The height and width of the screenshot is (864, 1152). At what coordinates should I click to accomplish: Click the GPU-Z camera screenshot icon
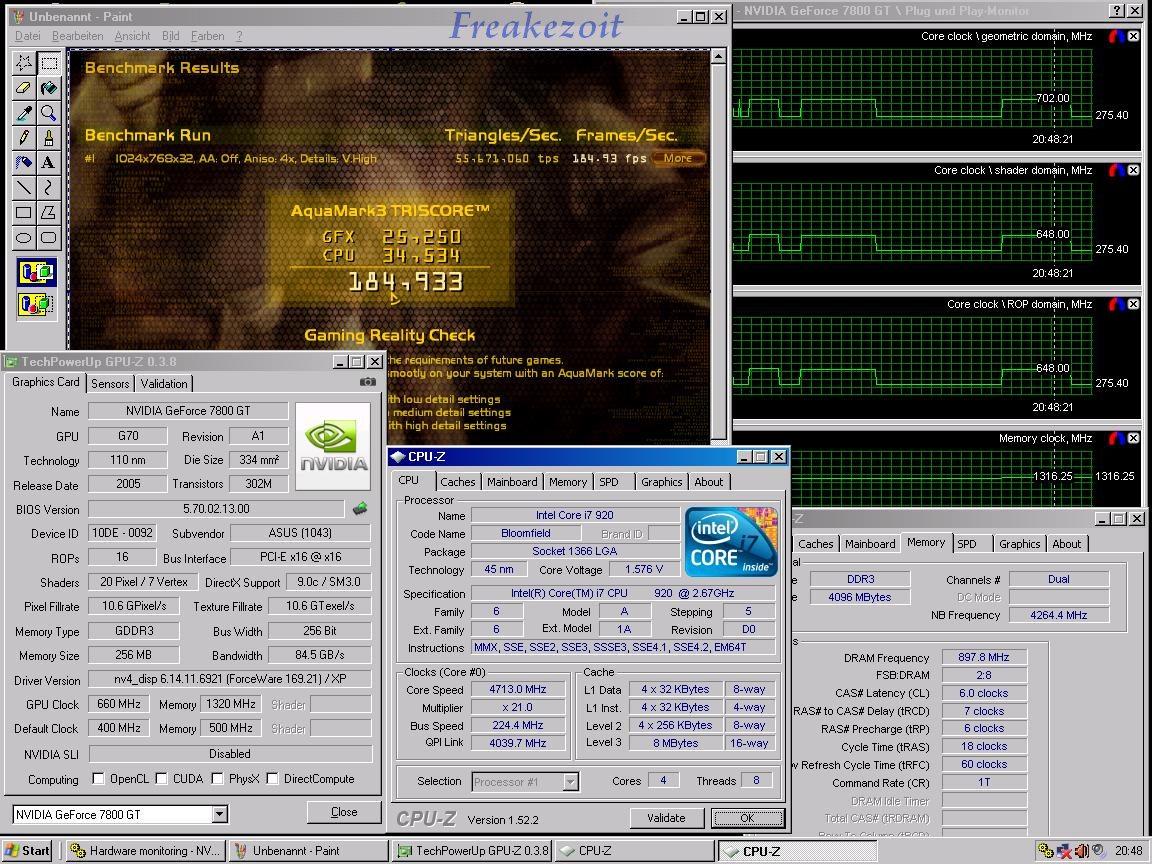point(367,382)
